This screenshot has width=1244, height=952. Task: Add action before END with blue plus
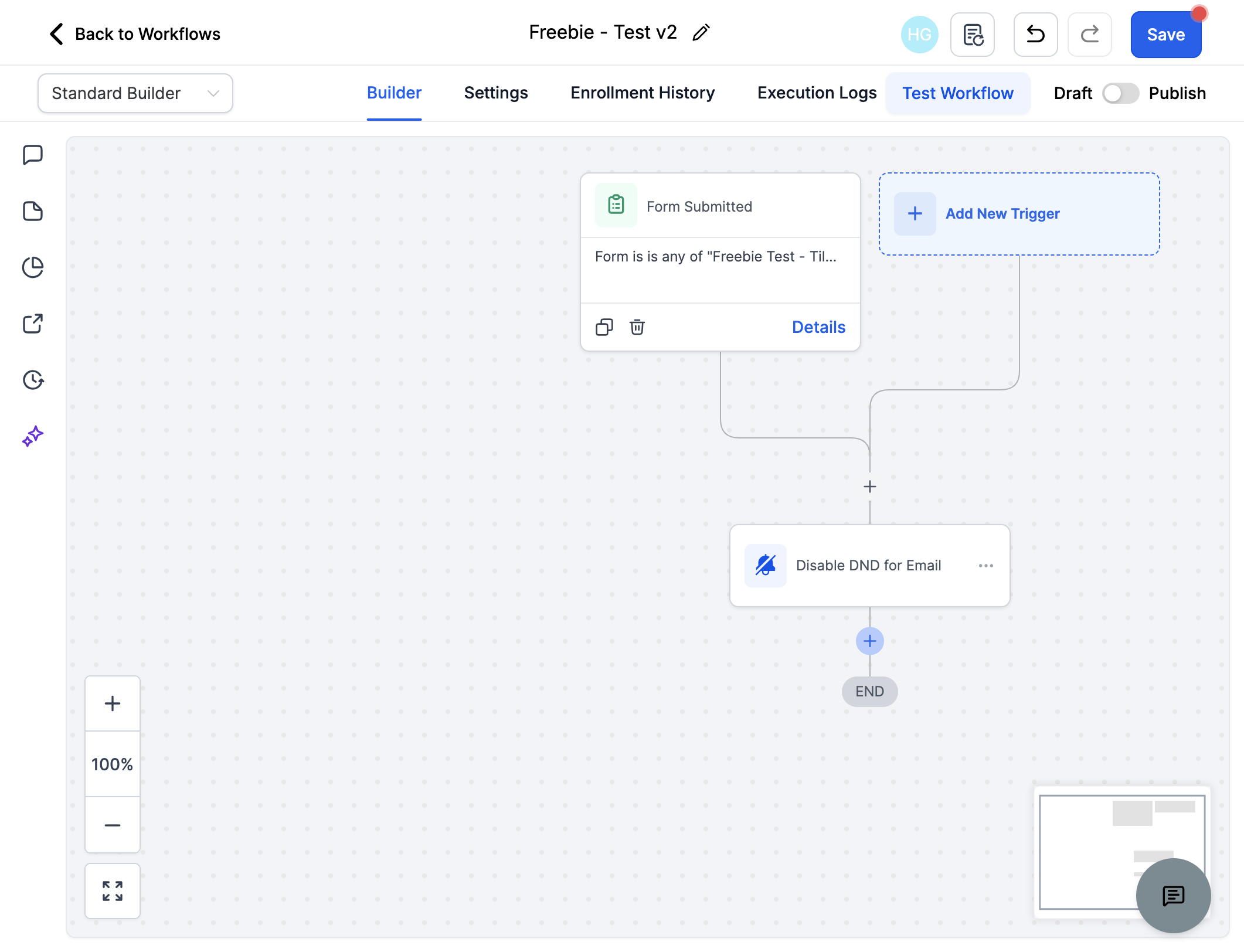(870, 641)
